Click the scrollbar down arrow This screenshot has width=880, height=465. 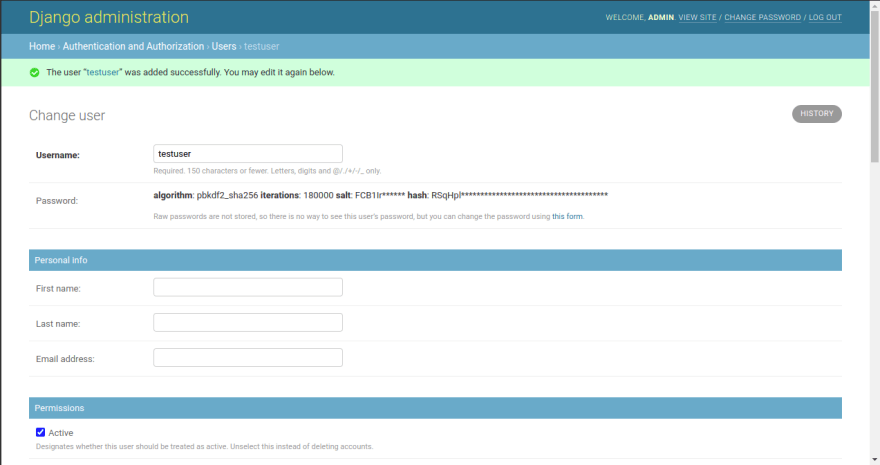[x=875, y=460]
